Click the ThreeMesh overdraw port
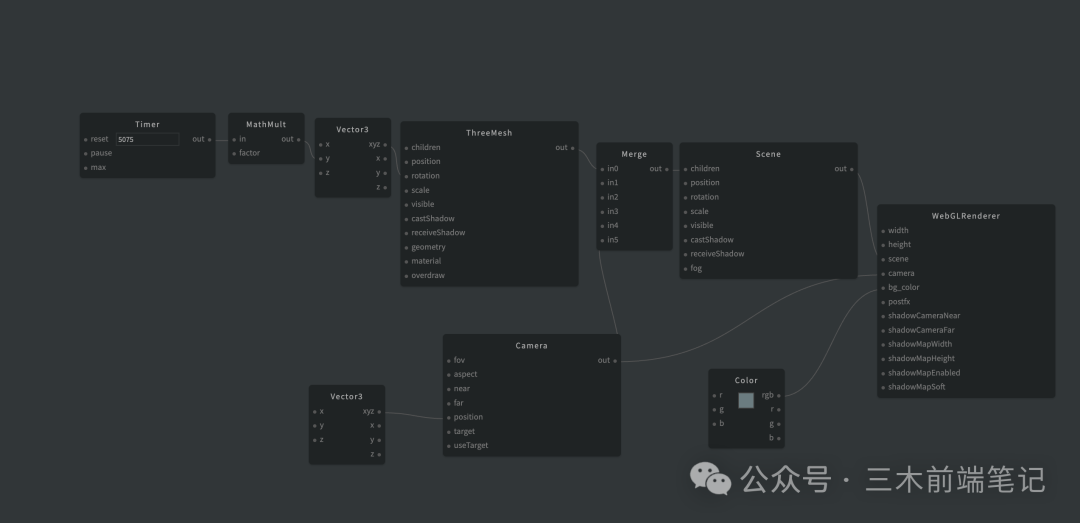 (406, 276)
